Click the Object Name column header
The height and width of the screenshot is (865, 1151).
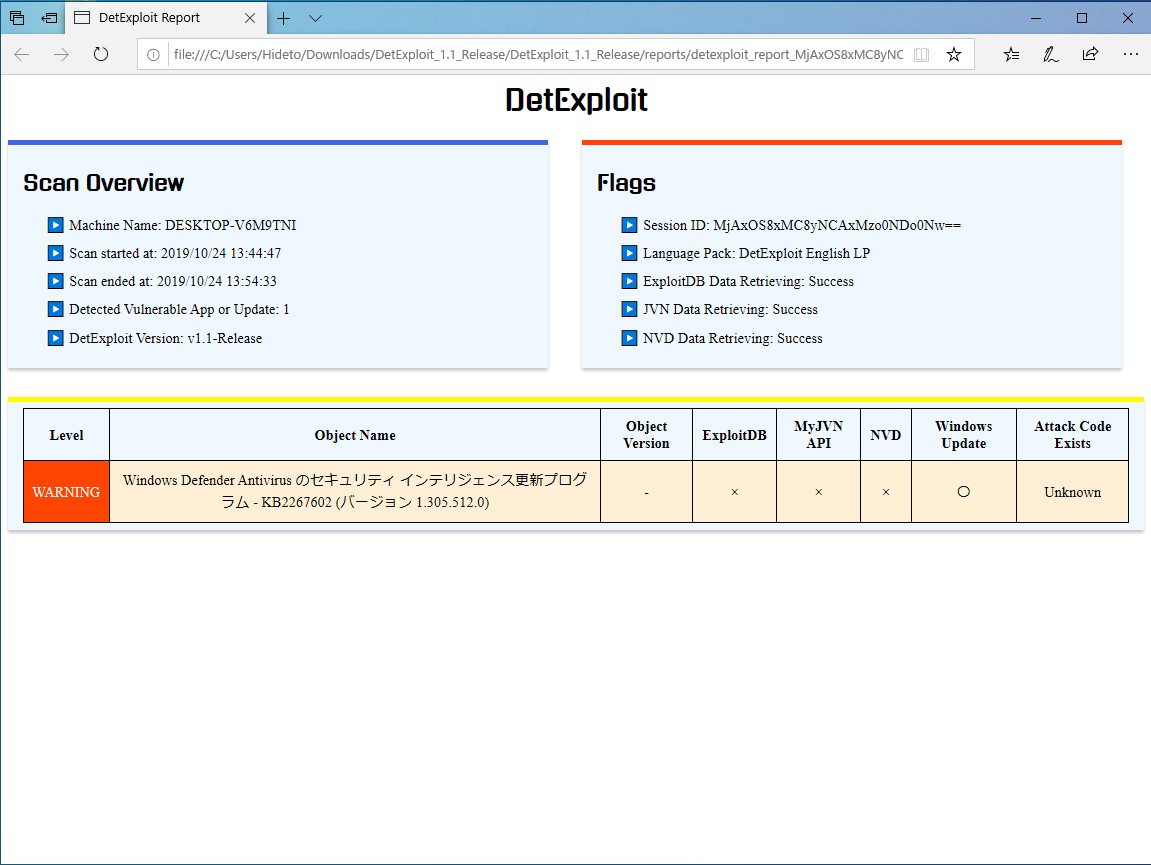(355, 435)
